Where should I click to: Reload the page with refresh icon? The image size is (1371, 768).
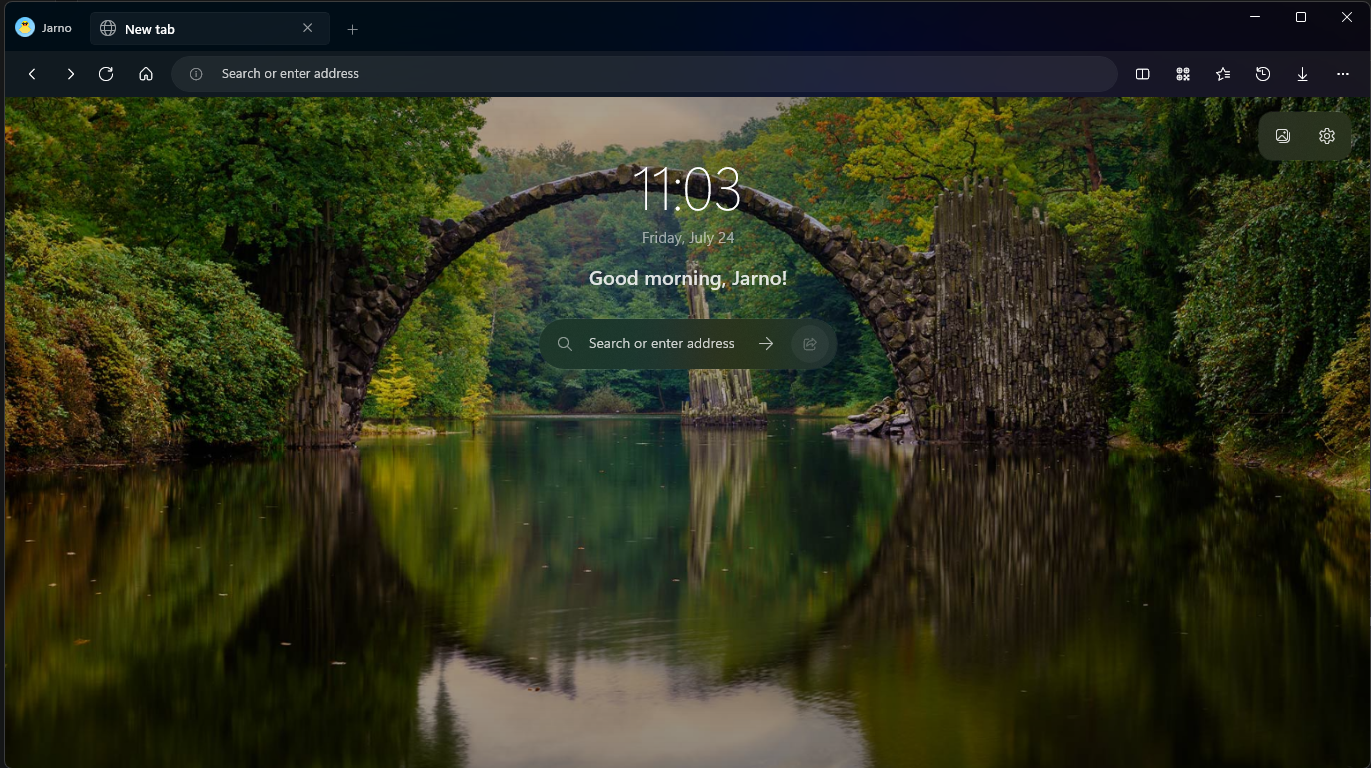point(106,74)
